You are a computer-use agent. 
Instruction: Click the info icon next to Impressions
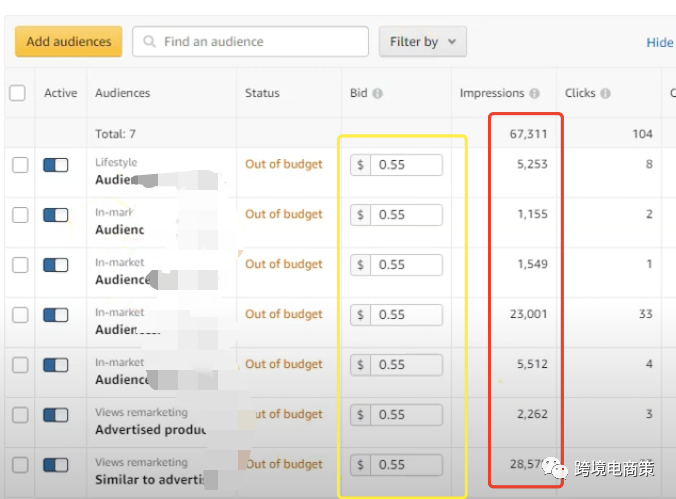(x=534, y=94)
